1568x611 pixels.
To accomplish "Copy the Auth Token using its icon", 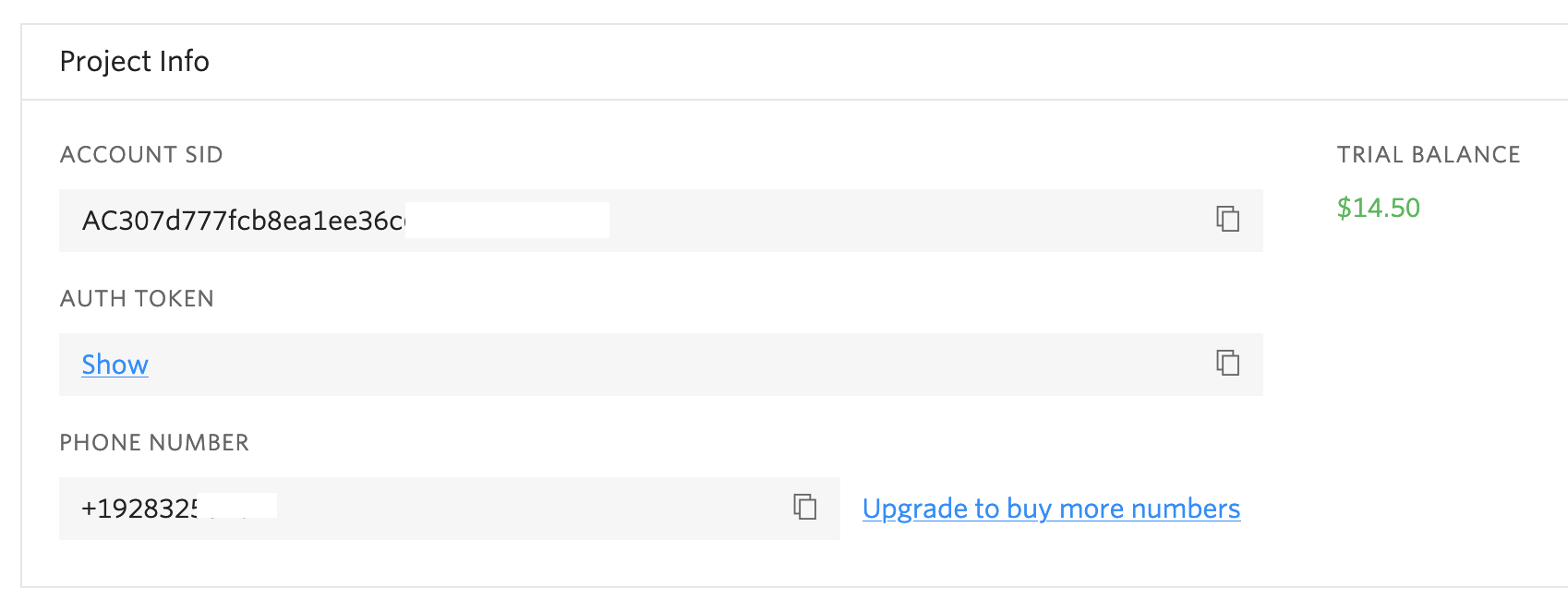I will coord(1227,363).
